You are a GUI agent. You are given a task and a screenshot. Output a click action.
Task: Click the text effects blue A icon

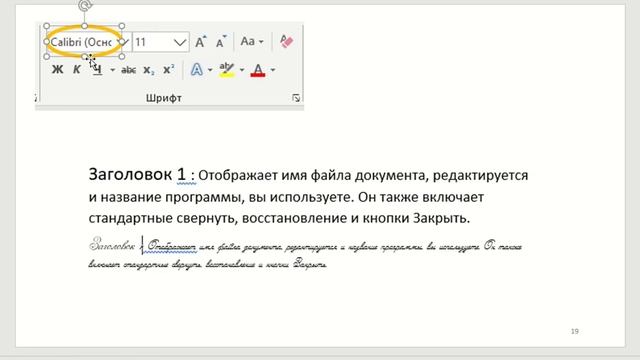(x=197, y=70)
